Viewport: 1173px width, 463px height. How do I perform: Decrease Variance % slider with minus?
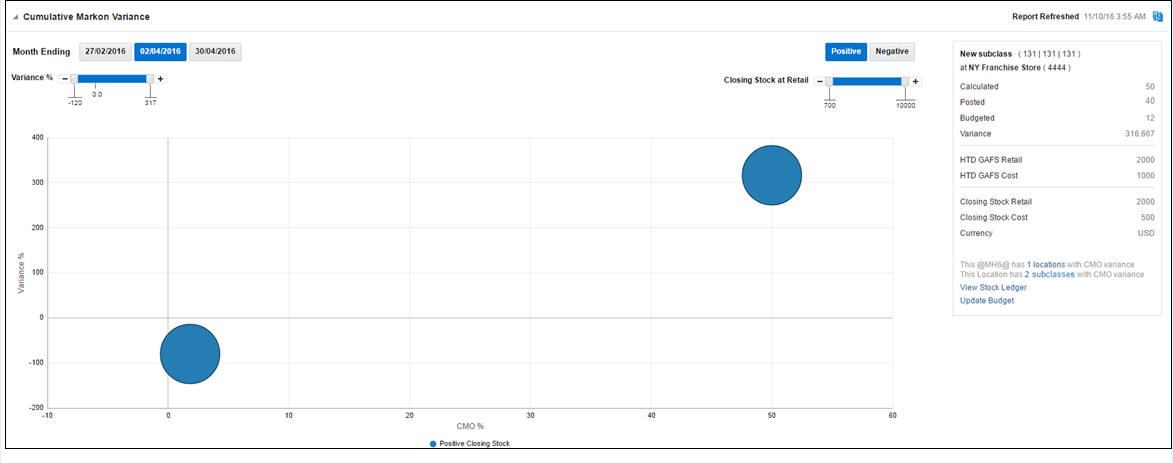click(64, 79)
